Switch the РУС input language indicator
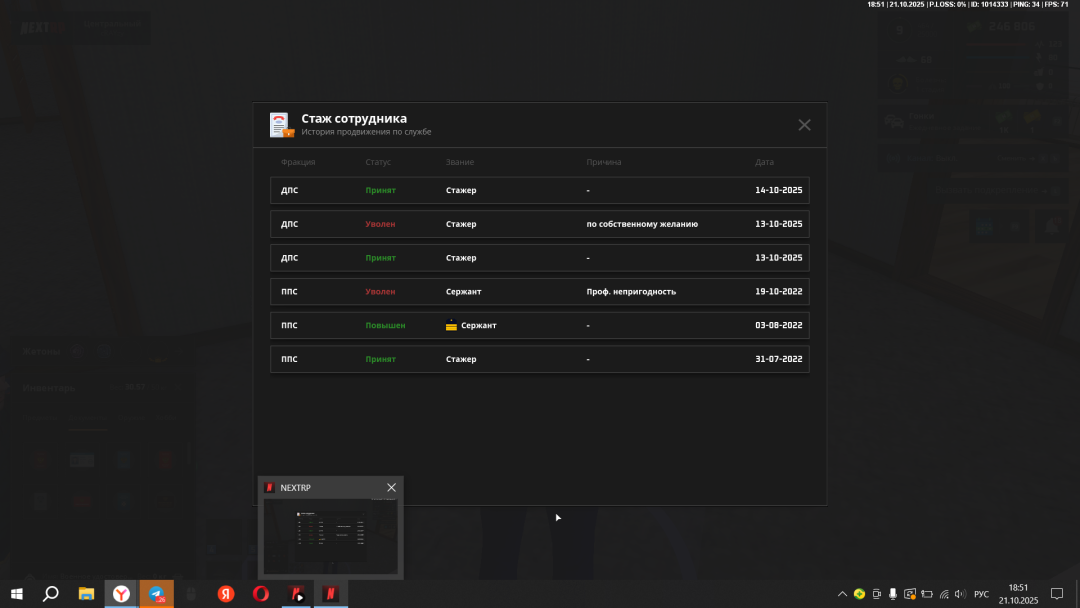 click(x=981, y=594)
